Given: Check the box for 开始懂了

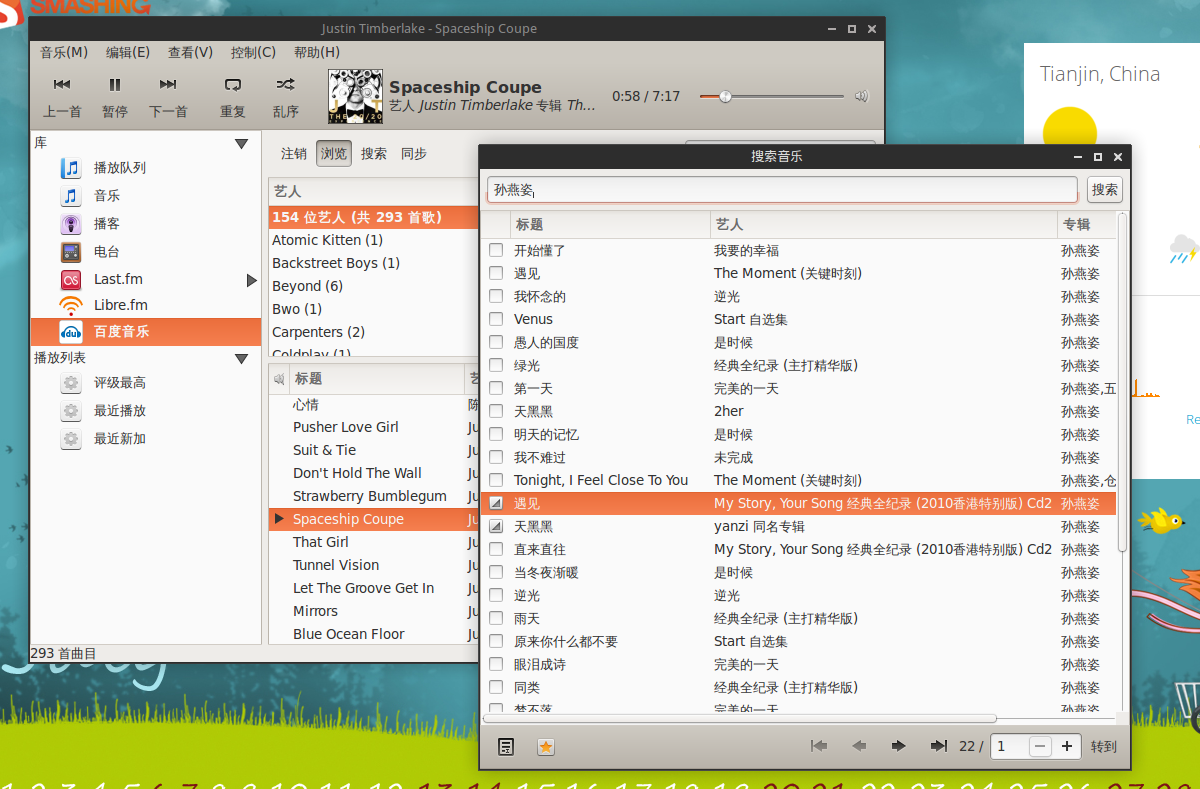Looking at the screenshot, I should (496, 250).
